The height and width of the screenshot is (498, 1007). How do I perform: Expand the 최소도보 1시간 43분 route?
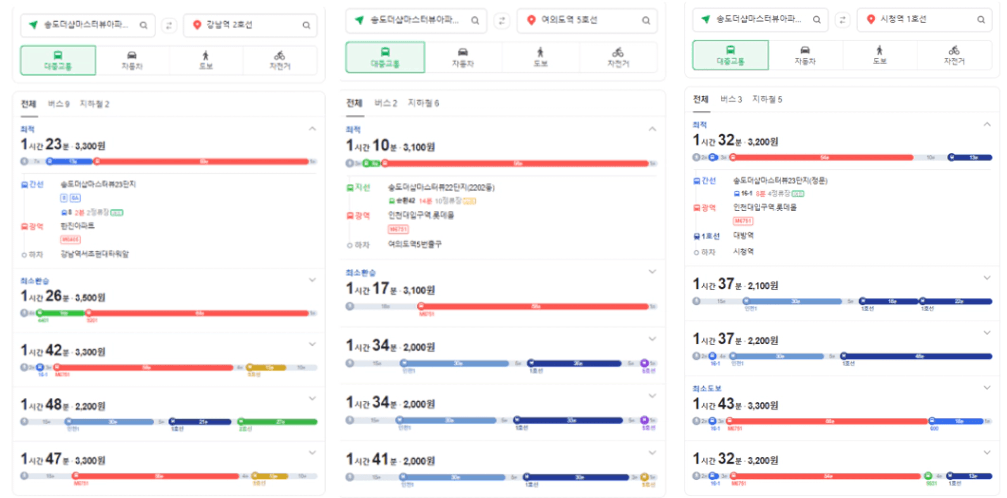click(x=988, y=387)
